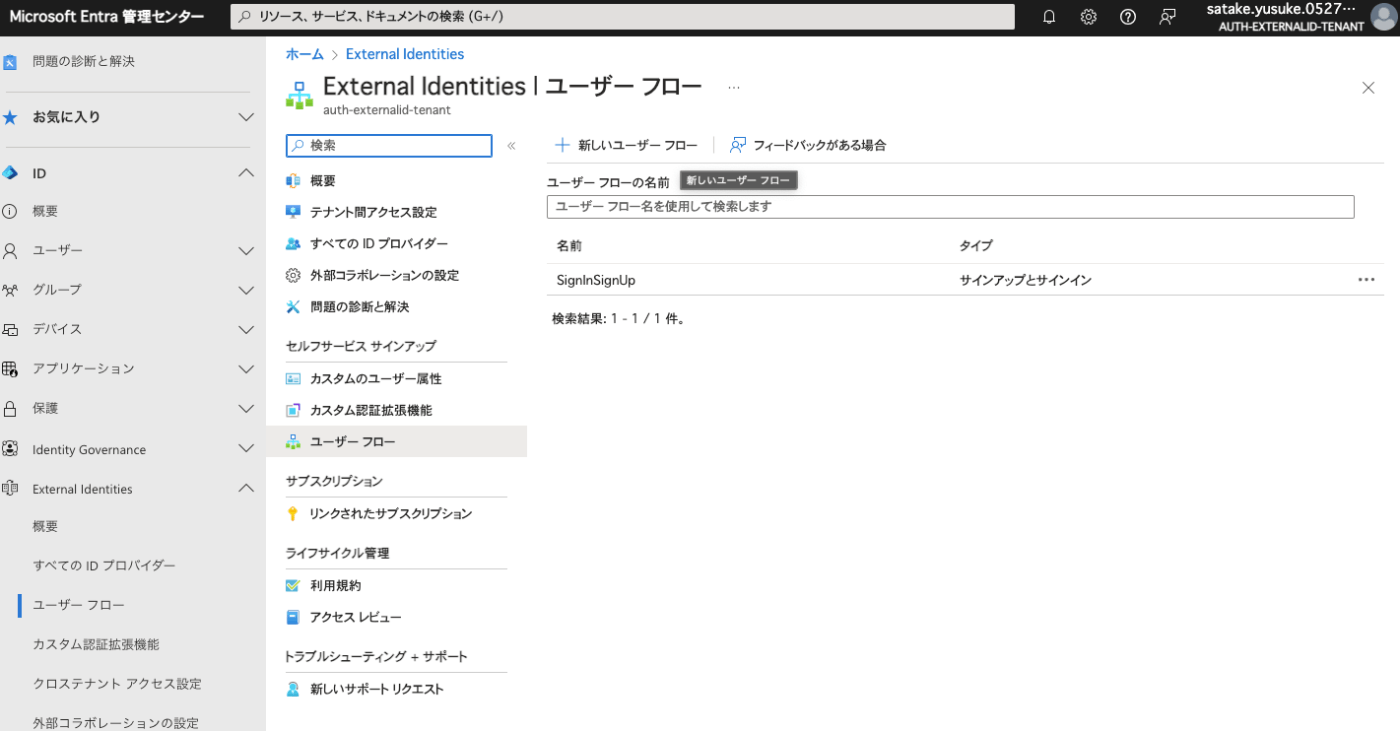Collapse the ID section chevron

click(x=246, y=173)
